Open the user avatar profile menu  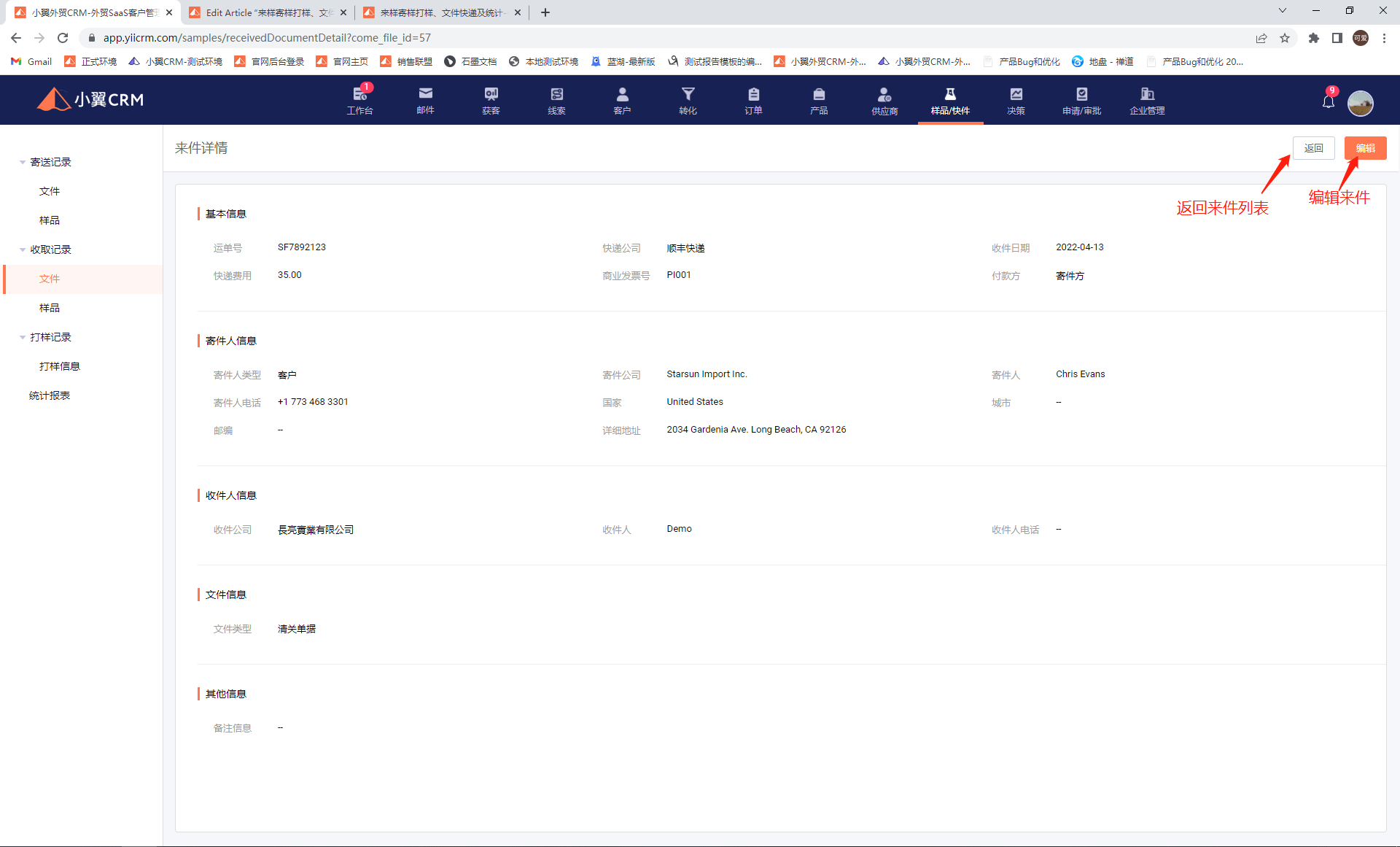click(1360, 103)
